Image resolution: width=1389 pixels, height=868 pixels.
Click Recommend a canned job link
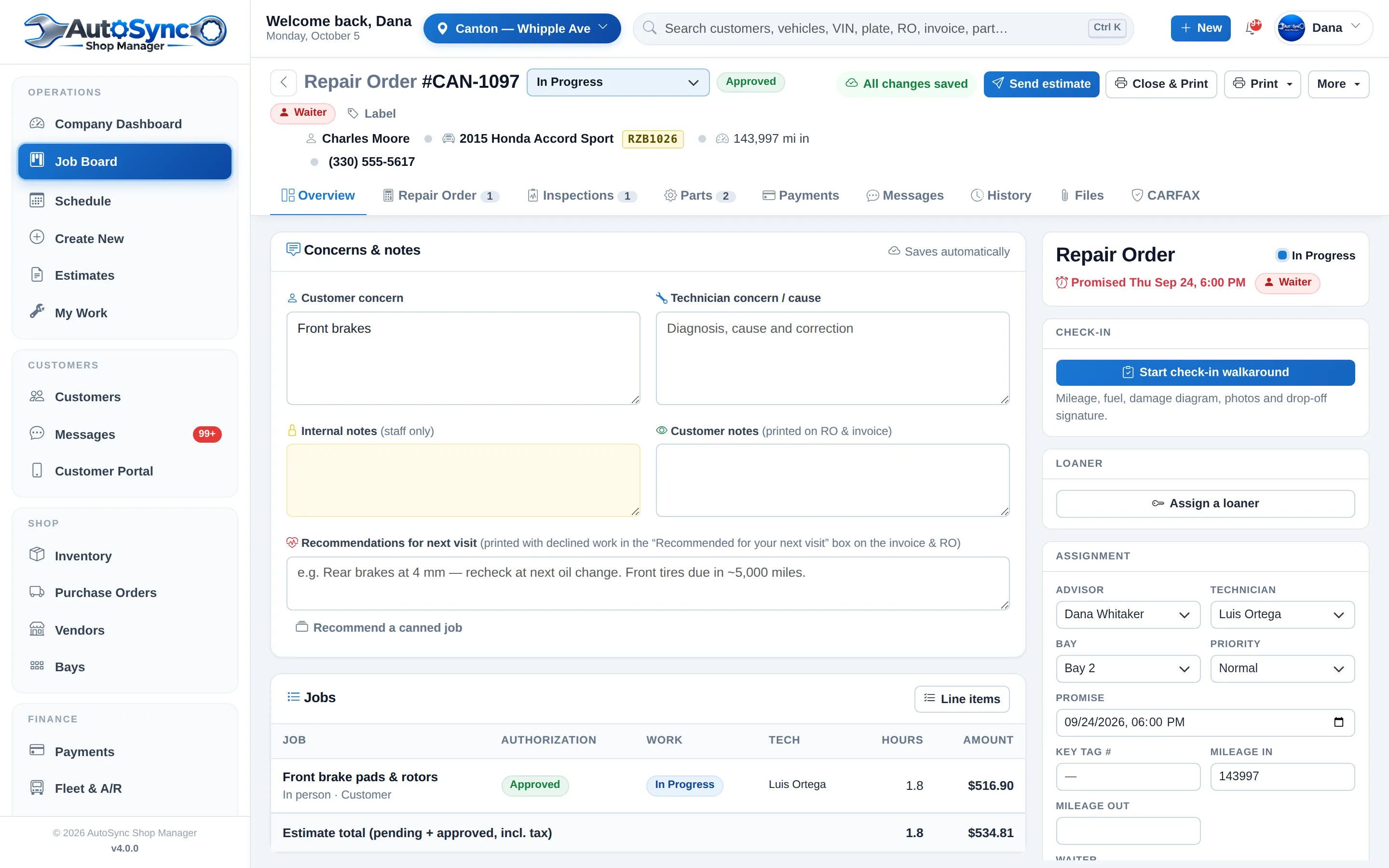[379, 627]
